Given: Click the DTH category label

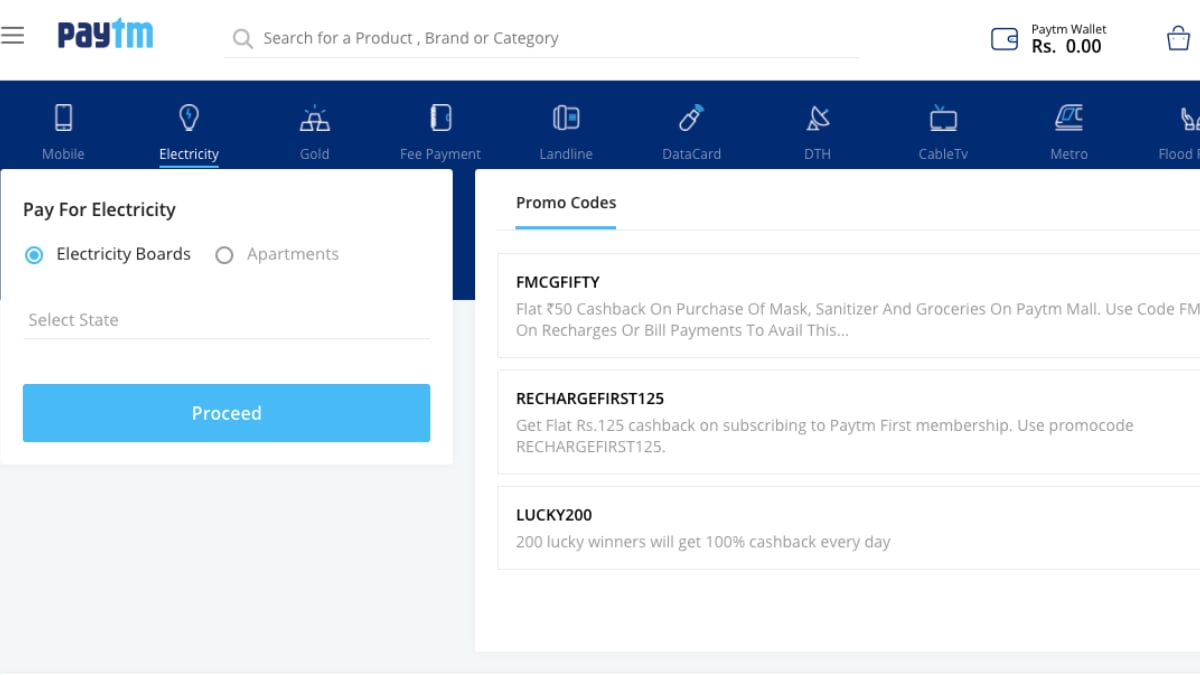Looking at the screenshot, I should [x=817, y=154].
